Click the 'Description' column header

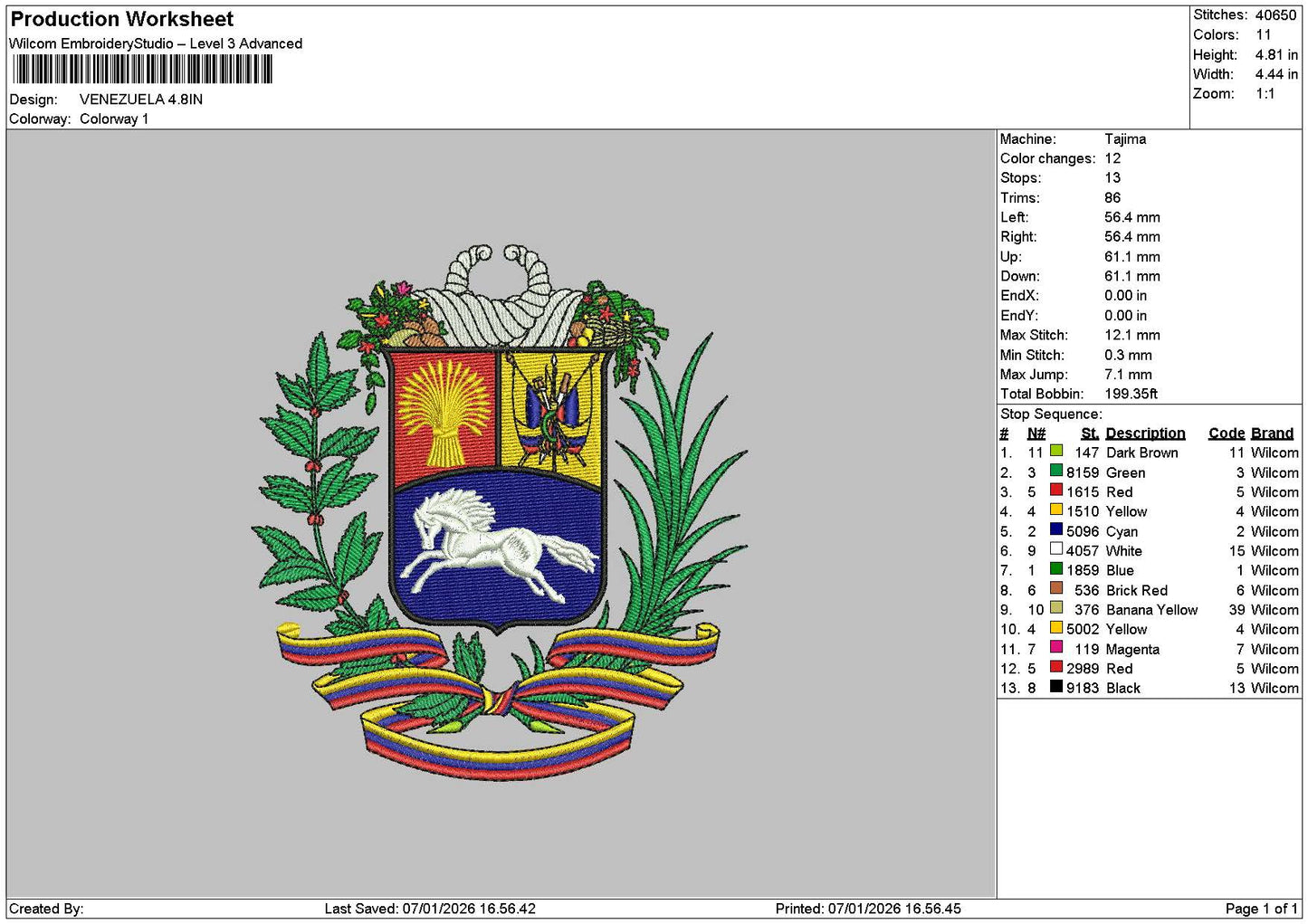pos(1145,433)
